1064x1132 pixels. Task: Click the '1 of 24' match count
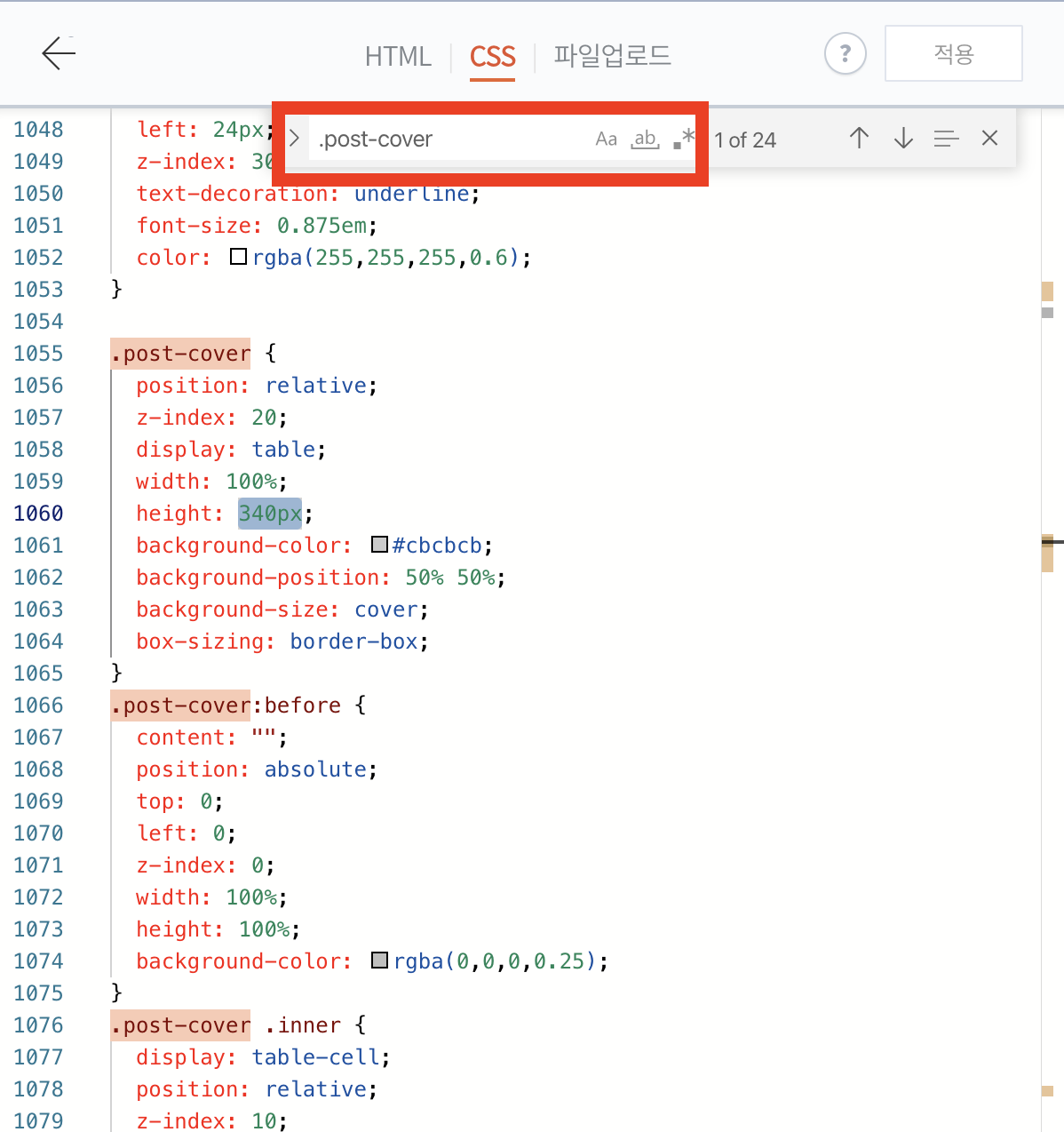pos(745,140)
